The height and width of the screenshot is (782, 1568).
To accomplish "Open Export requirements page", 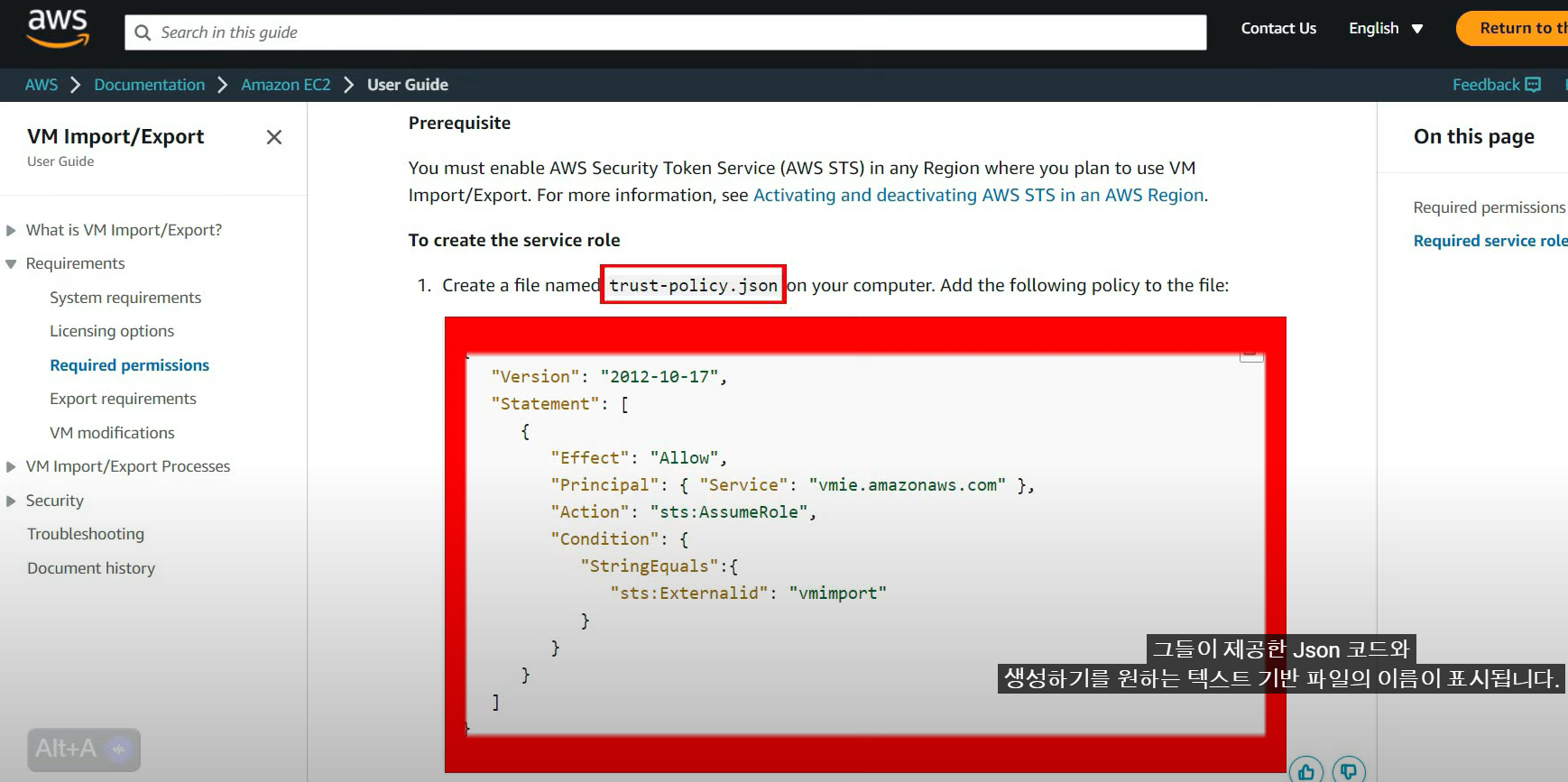I will coord(123,399).
